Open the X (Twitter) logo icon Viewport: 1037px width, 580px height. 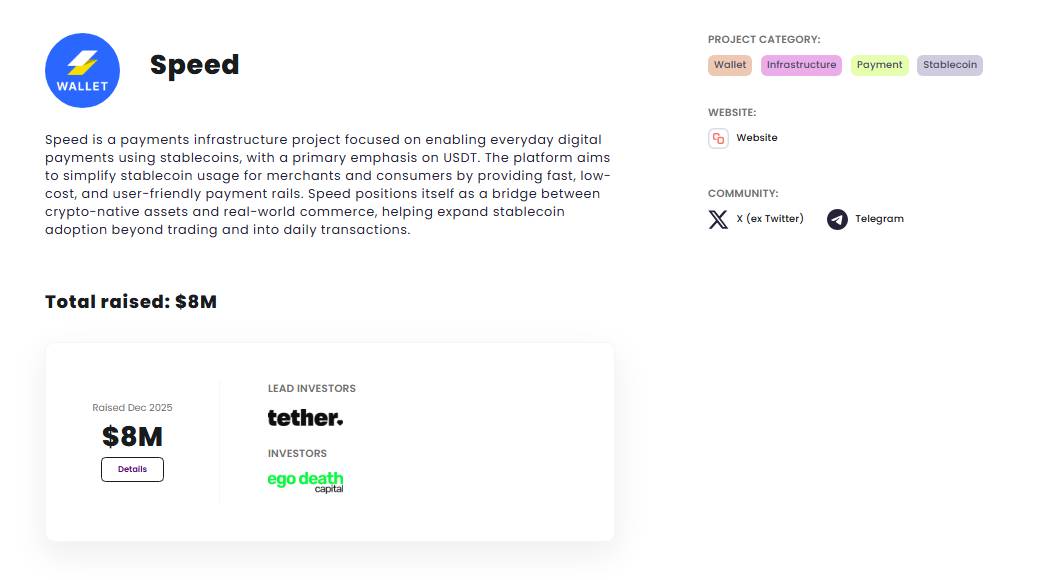[718, 219]
